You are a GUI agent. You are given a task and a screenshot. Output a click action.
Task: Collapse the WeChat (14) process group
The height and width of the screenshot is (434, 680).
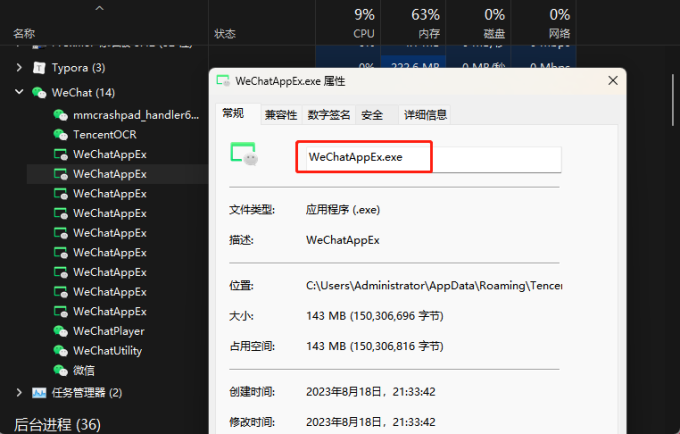click(x=19, y=92)
